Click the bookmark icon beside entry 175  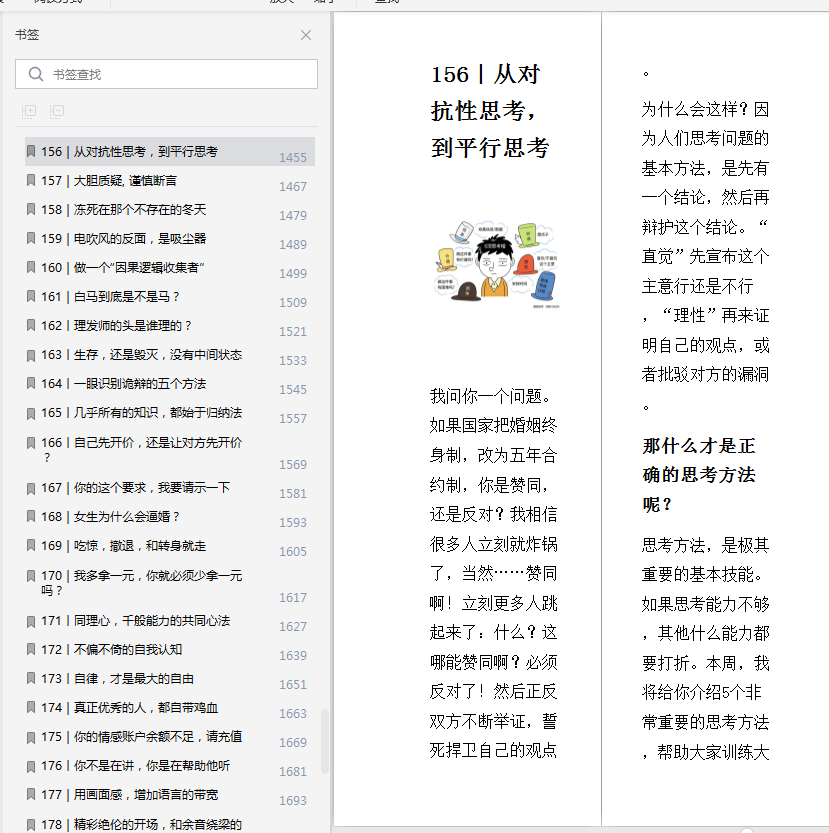point(31,737)
